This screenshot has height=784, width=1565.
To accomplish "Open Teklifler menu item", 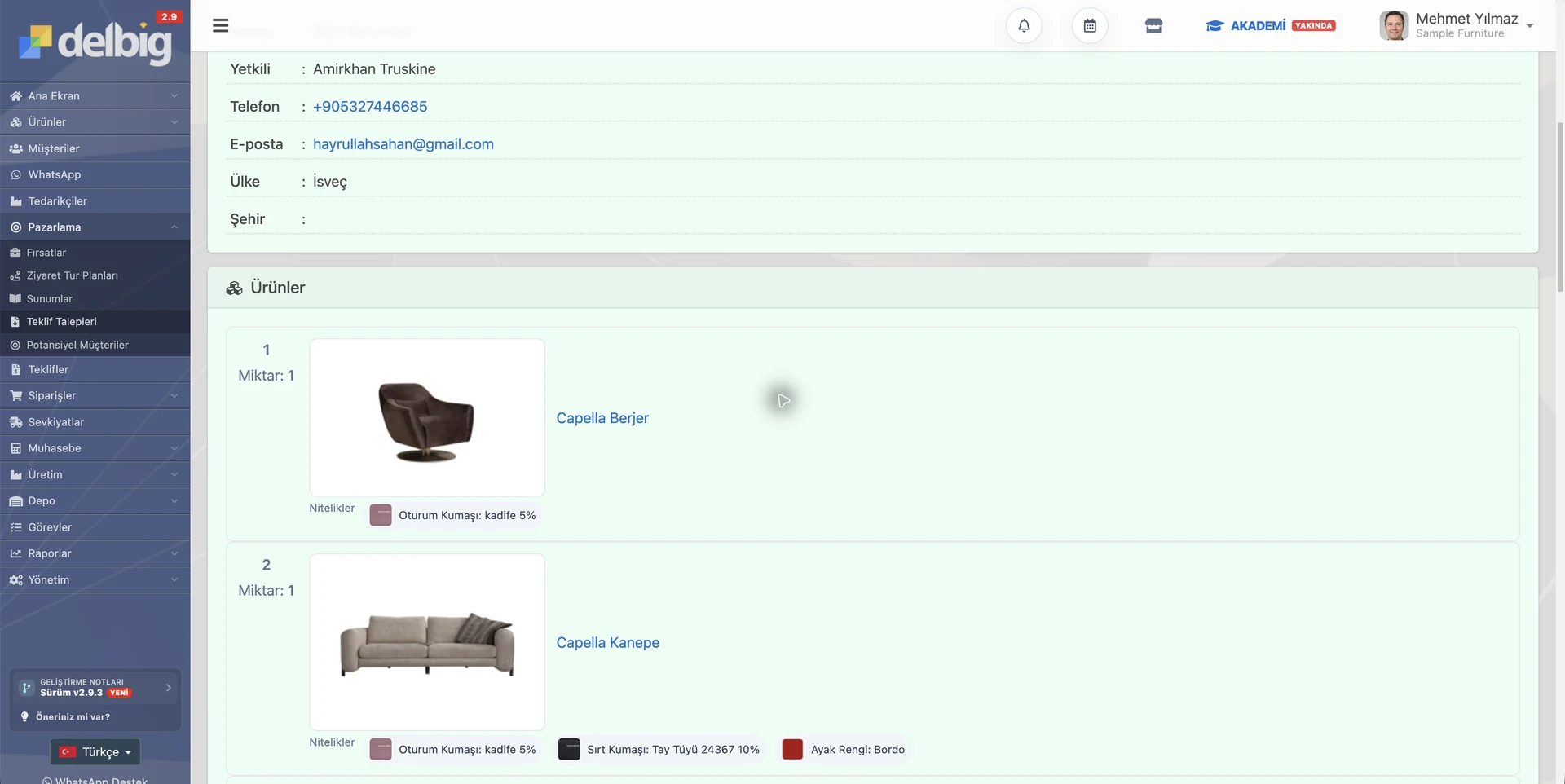I will point(95,370).
